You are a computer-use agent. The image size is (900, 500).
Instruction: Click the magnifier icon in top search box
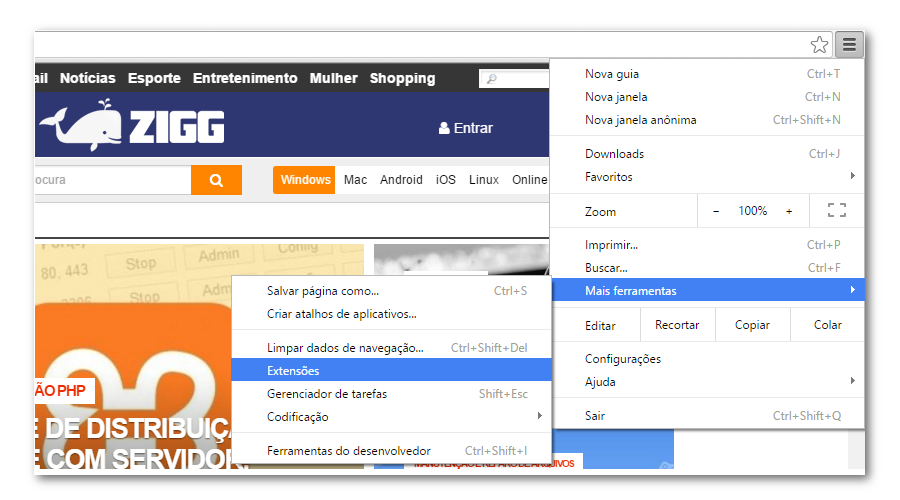tap(491, 79)
